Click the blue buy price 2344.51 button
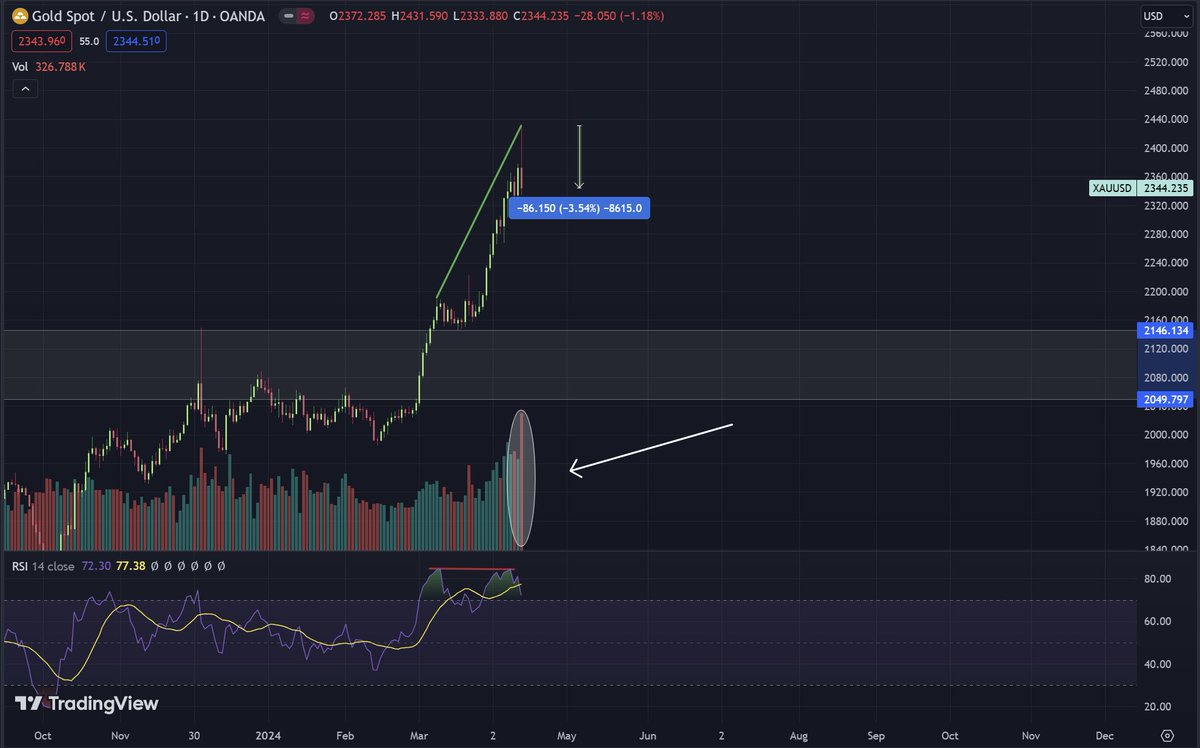This screenshot has width=1200, height=748. point(138,41)
